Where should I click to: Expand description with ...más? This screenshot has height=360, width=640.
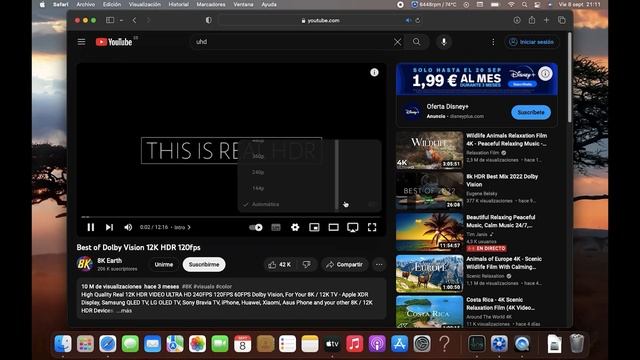(x=124, y=311)
